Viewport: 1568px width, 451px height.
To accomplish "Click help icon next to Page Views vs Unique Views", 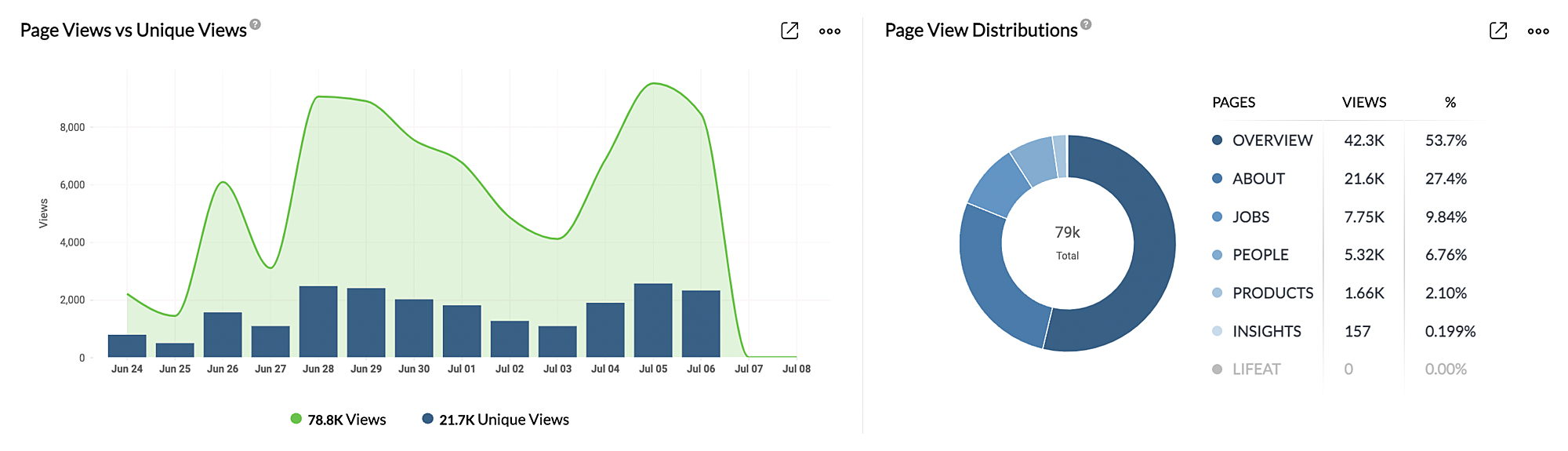I will click(255, 24).
